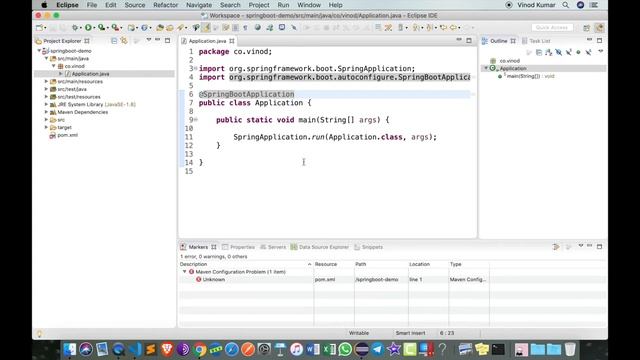The image size is (640, 360).
Task: Open Spotlight search in macOS menu bar
Action: (565, 5)
